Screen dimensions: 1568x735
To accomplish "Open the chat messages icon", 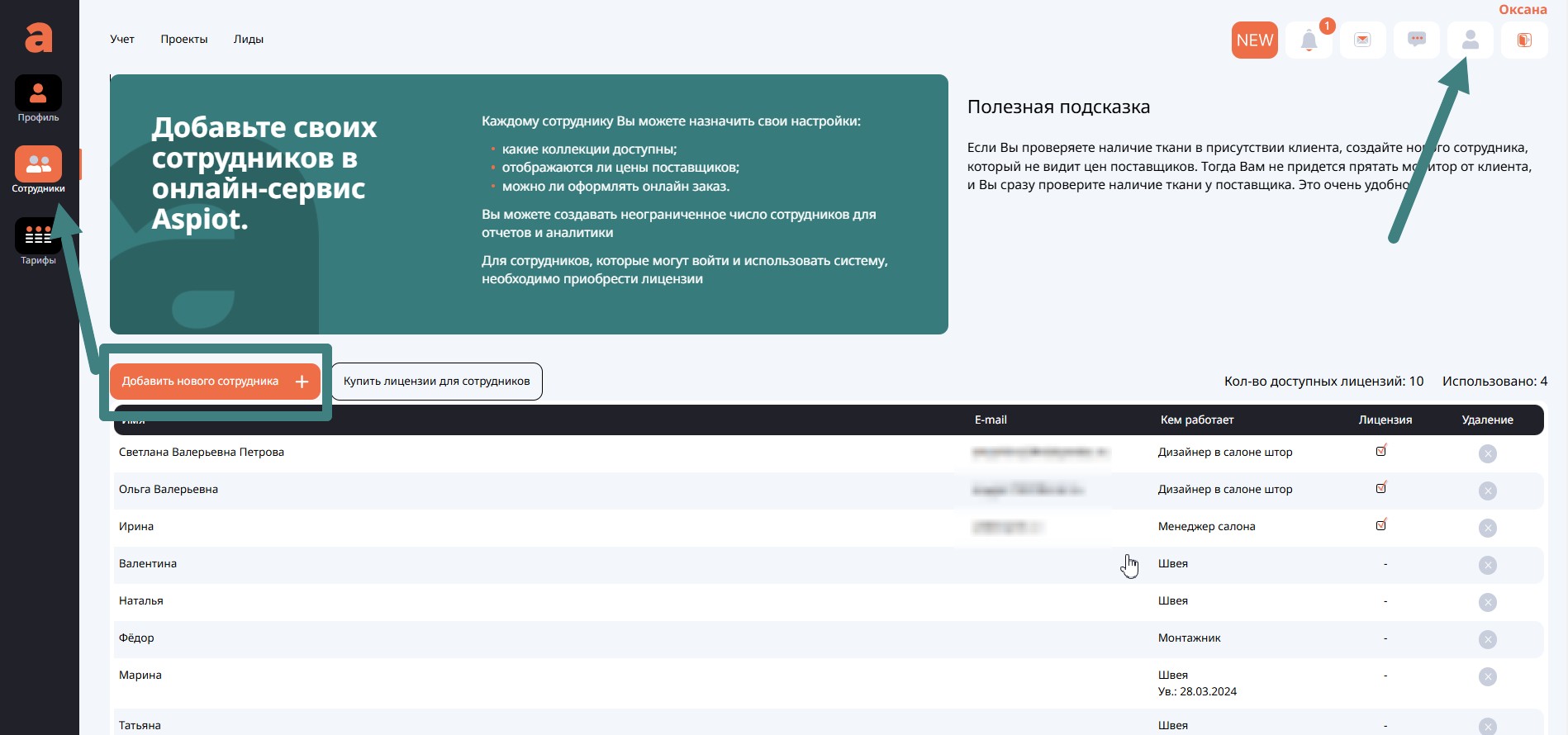I will [1416, 40].
